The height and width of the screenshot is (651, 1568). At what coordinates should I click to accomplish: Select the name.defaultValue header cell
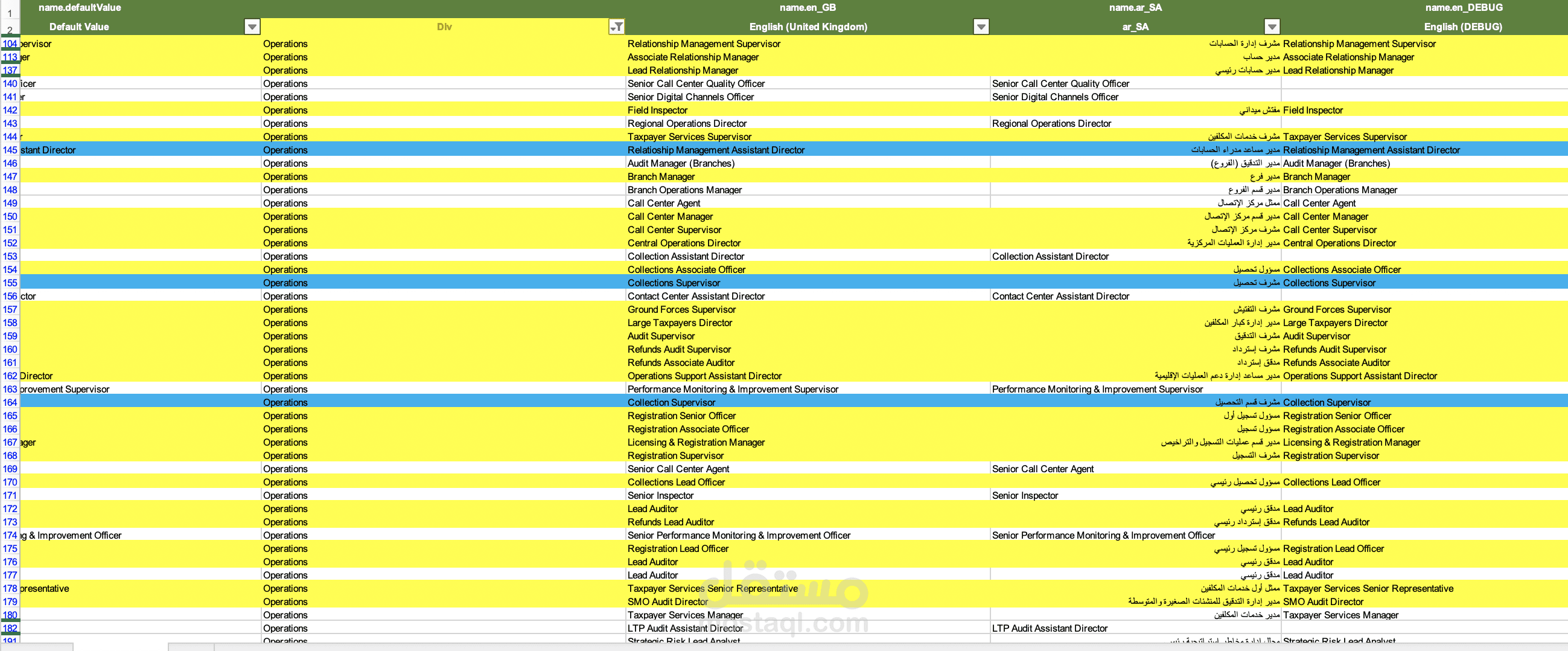tap(80, 7)
